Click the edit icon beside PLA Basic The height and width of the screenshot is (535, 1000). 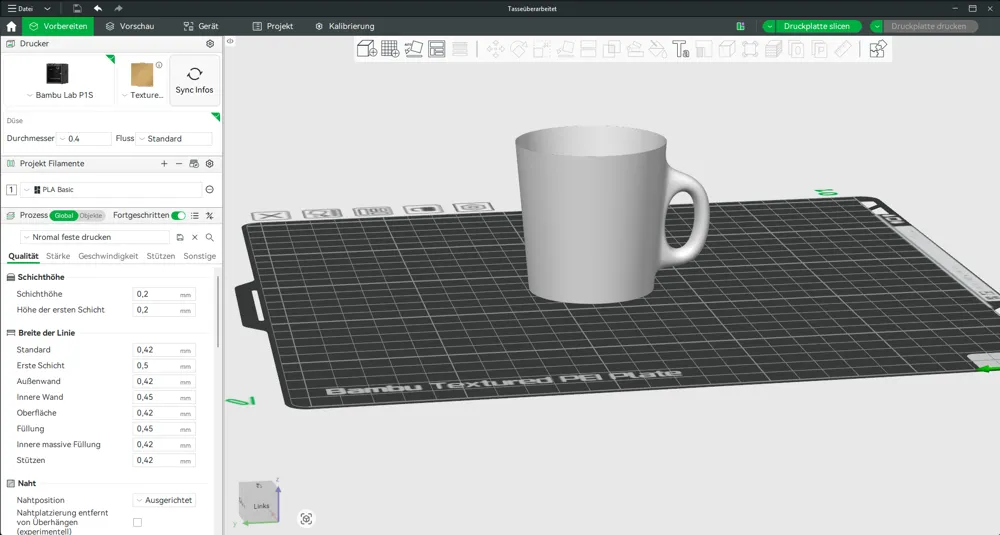click(x=209, y=189)
